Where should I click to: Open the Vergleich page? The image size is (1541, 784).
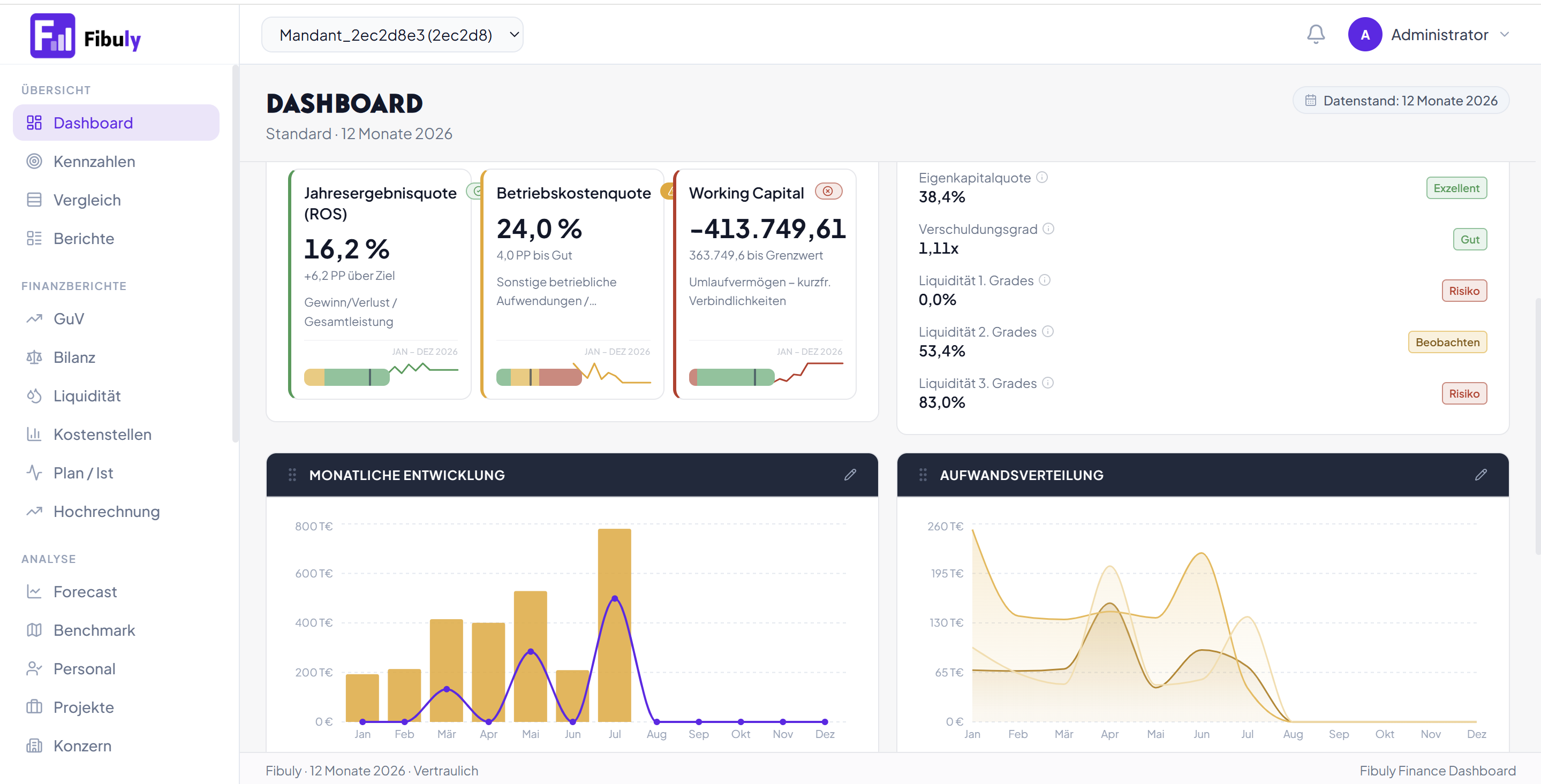pos(116,200)
